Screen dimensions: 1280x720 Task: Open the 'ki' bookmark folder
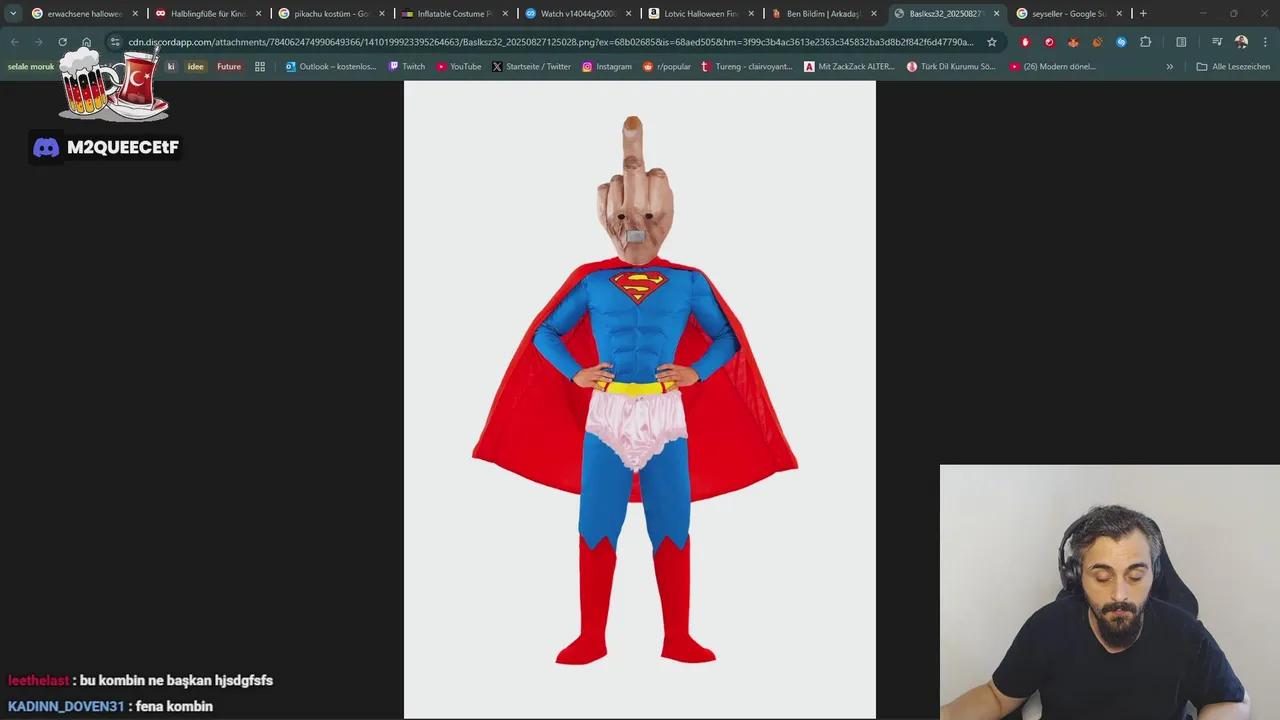point(171,67)
